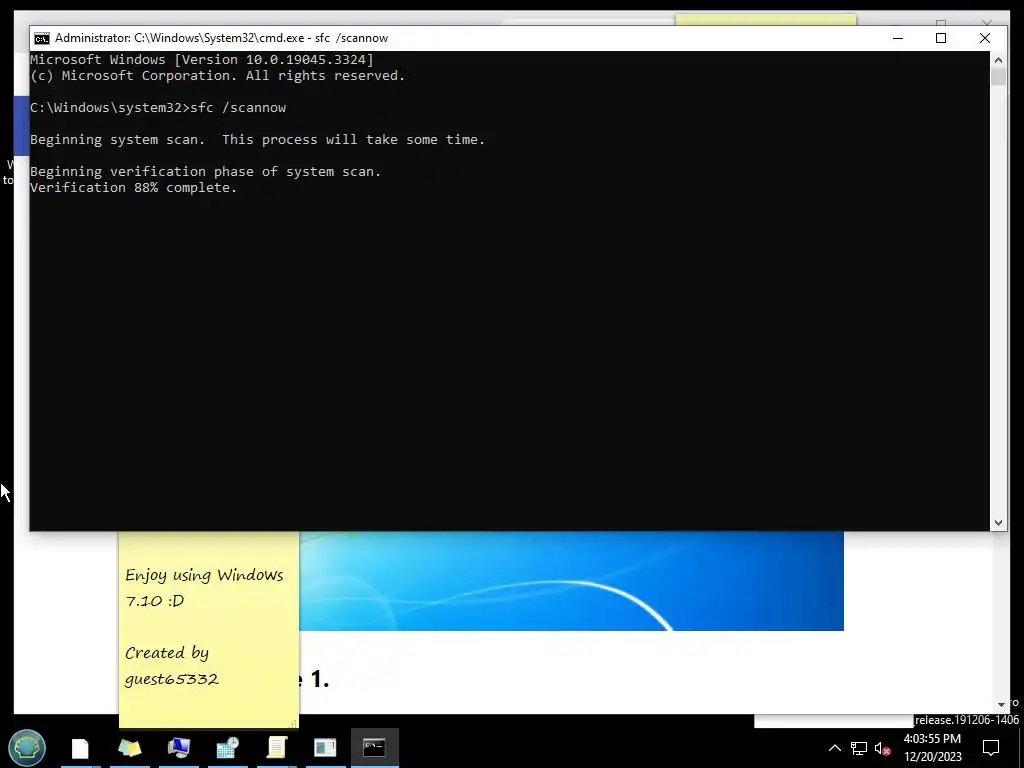Close the Administrator cmd.exe window
This screenshot has height=768, width=1024.
coord(985,38)
